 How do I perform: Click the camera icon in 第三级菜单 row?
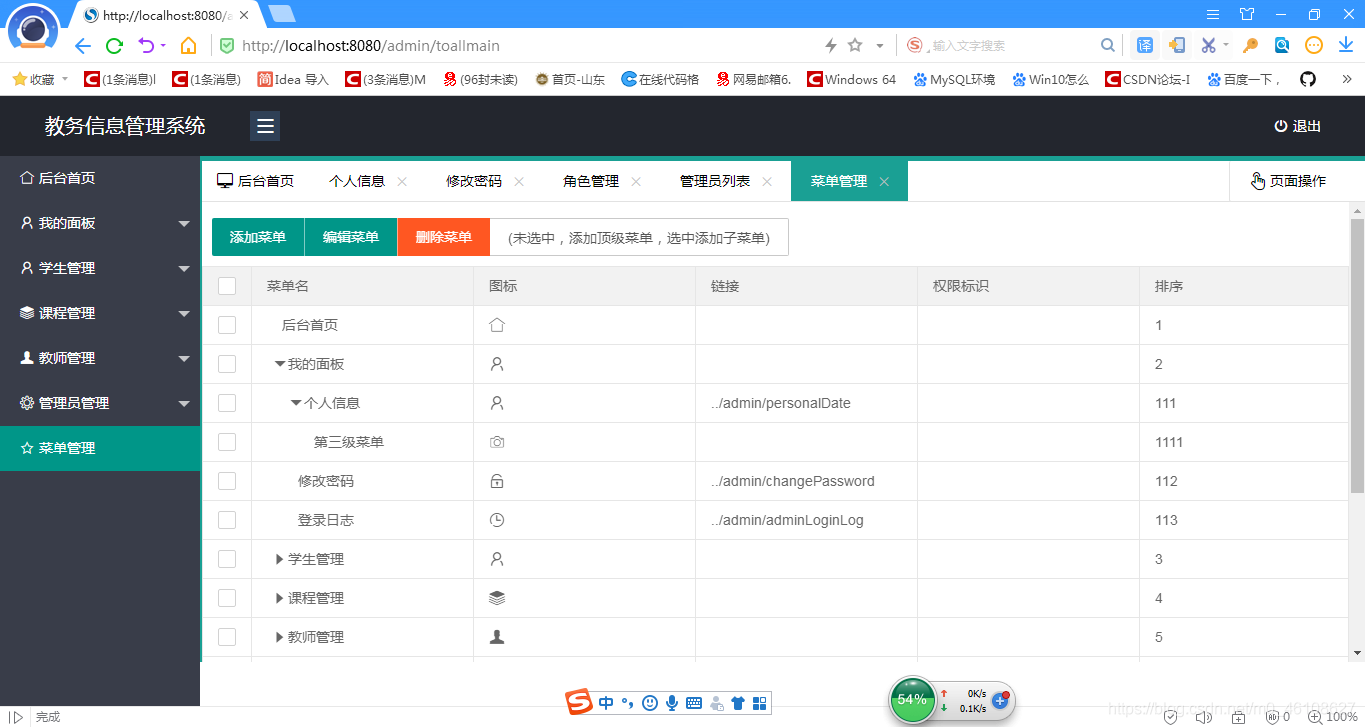497,442
